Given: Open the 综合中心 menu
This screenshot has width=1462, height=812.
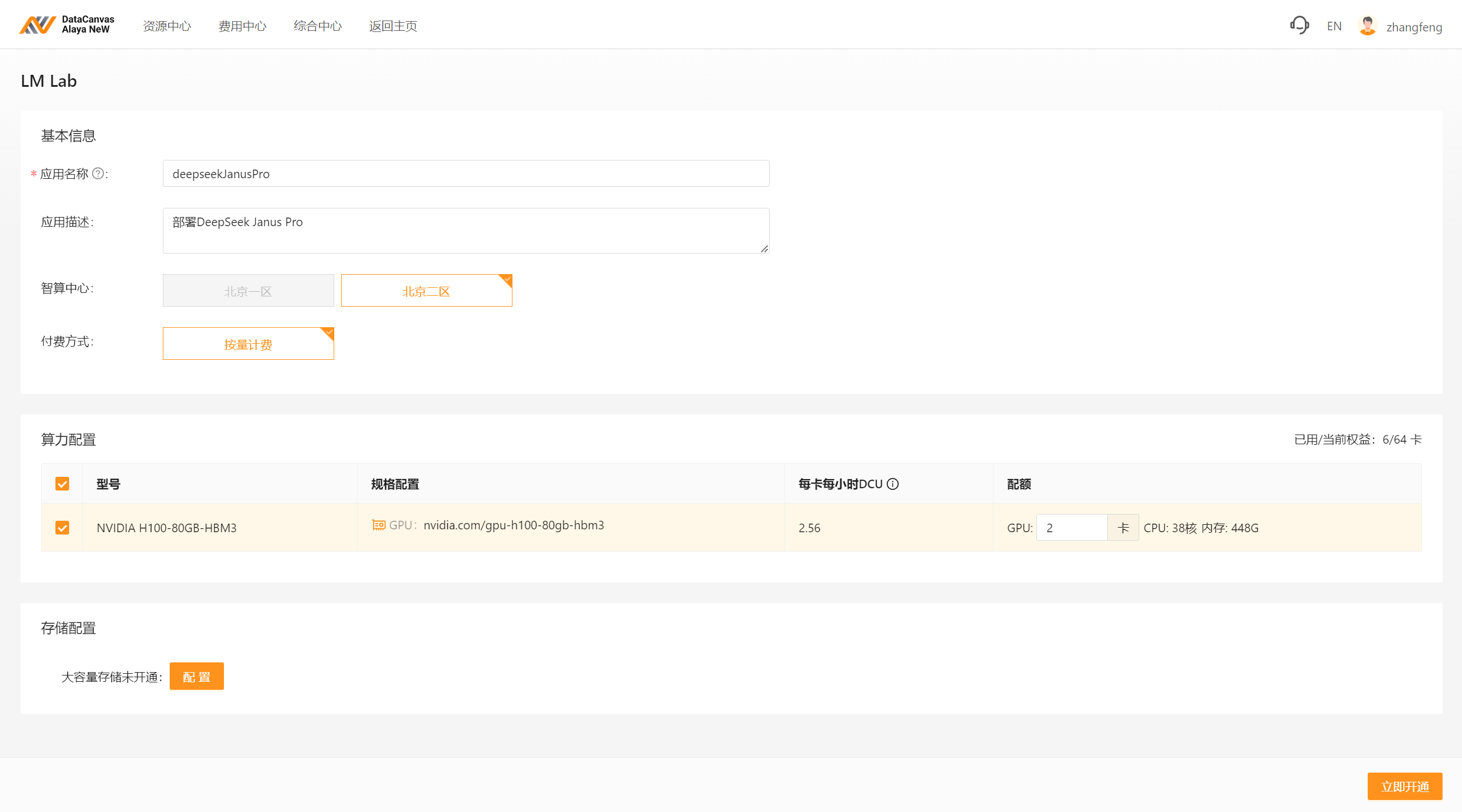Looking at the screenshot, I should (x=318, y=26).
